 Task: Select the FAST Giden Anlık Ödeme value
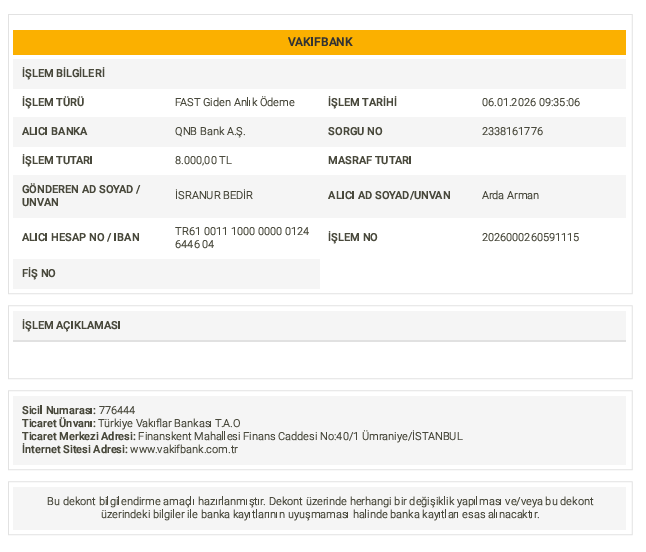(235, 102)
